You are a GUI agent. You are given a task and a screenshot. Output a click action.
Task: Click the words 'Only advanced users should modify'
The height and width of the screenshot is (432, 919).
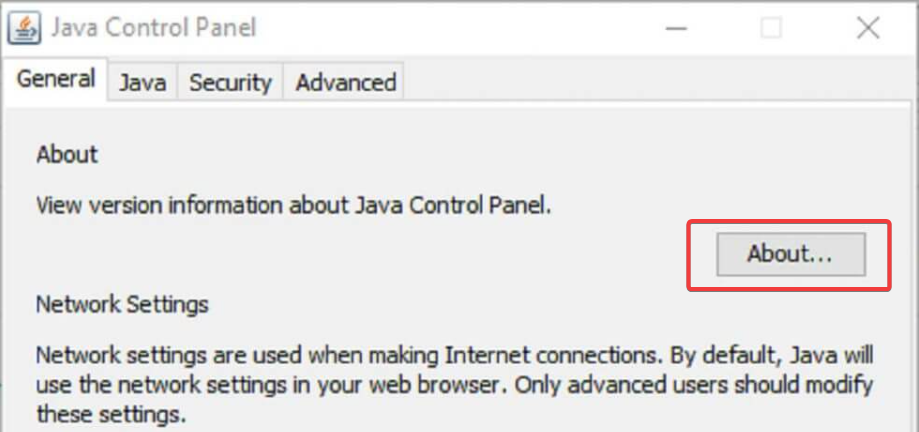(721, 385)
